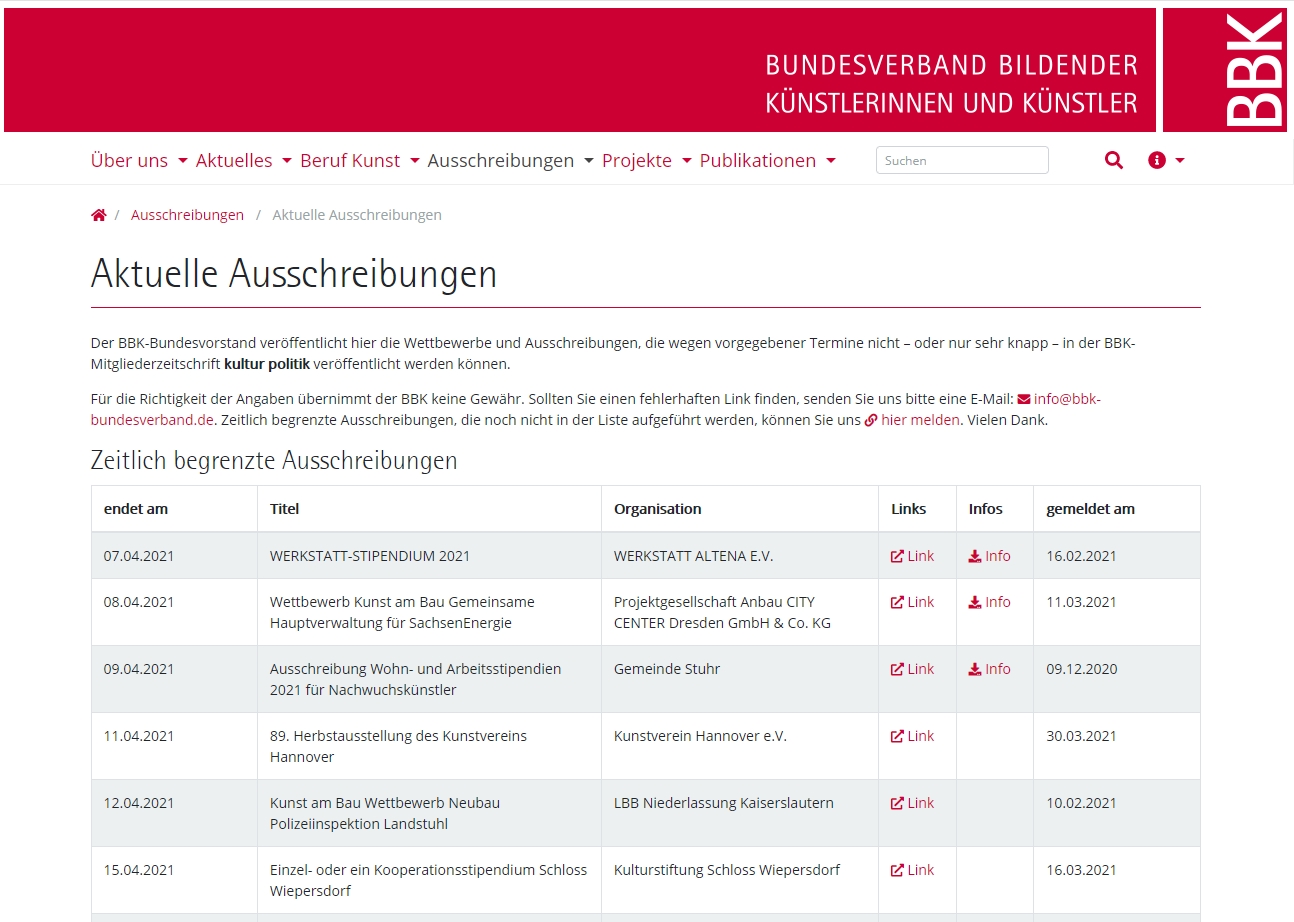Expand the Beruf Kunst menu
Viewport: 1294px width, 922px height.
(360, 160)
